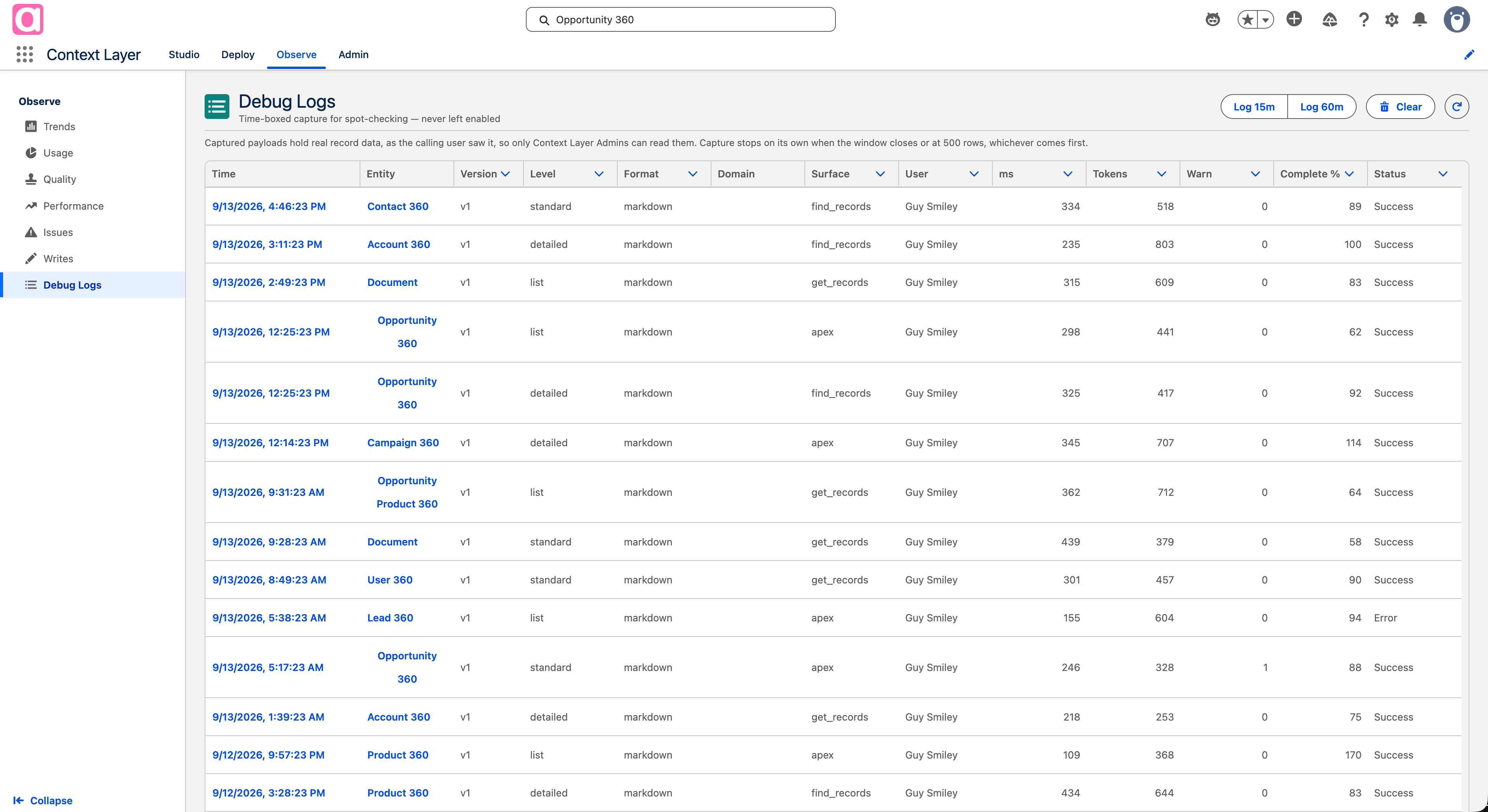Open the setup gear icon
This screenshot has width=1488, height=812.
(x=1392, y=20)
